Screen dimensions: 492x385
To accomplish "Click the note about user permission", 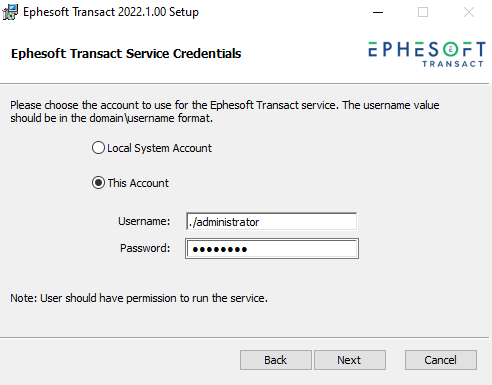I will tap(139, 298).
